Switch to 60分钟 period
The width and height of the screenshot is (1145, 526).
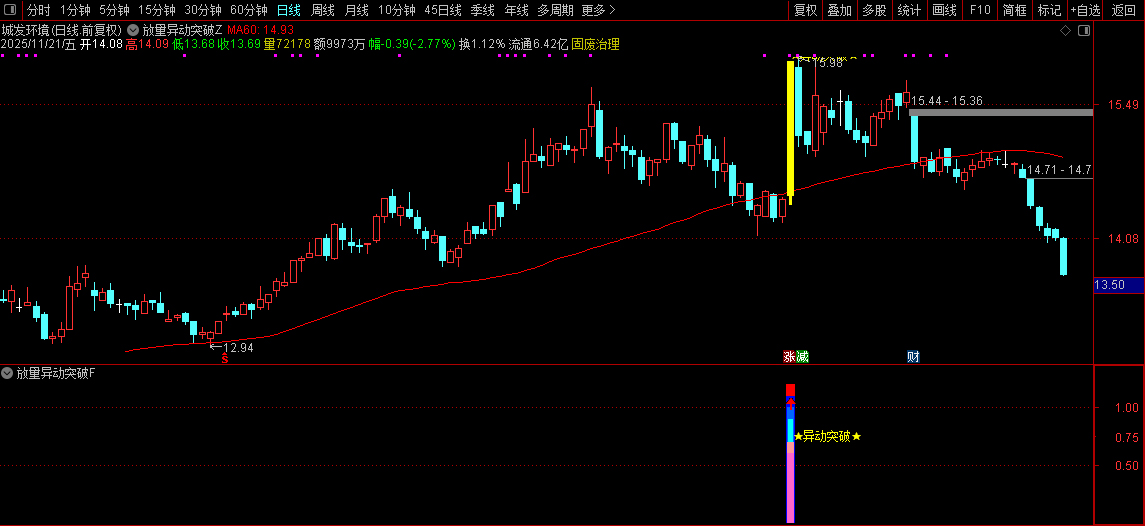point(248,10)
